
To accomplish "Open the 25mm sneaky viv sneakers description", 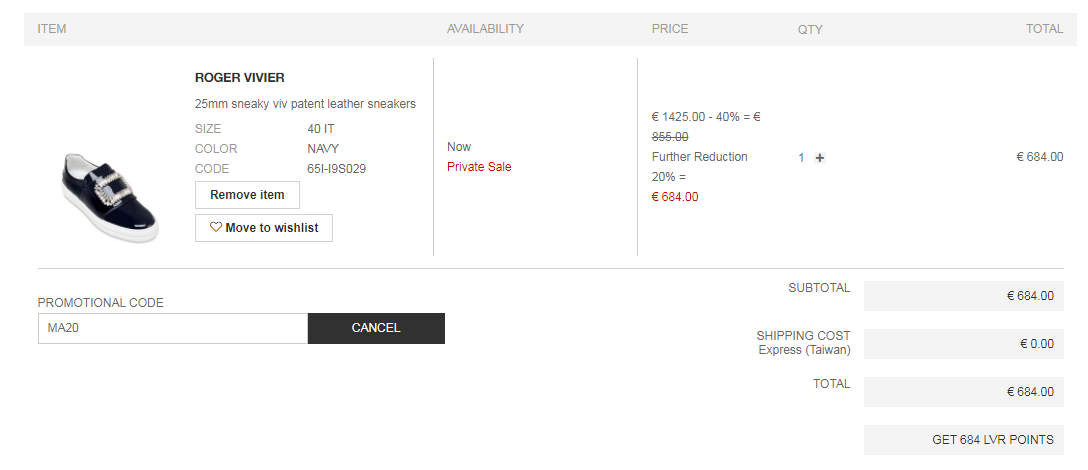I will tap(305, 104).
